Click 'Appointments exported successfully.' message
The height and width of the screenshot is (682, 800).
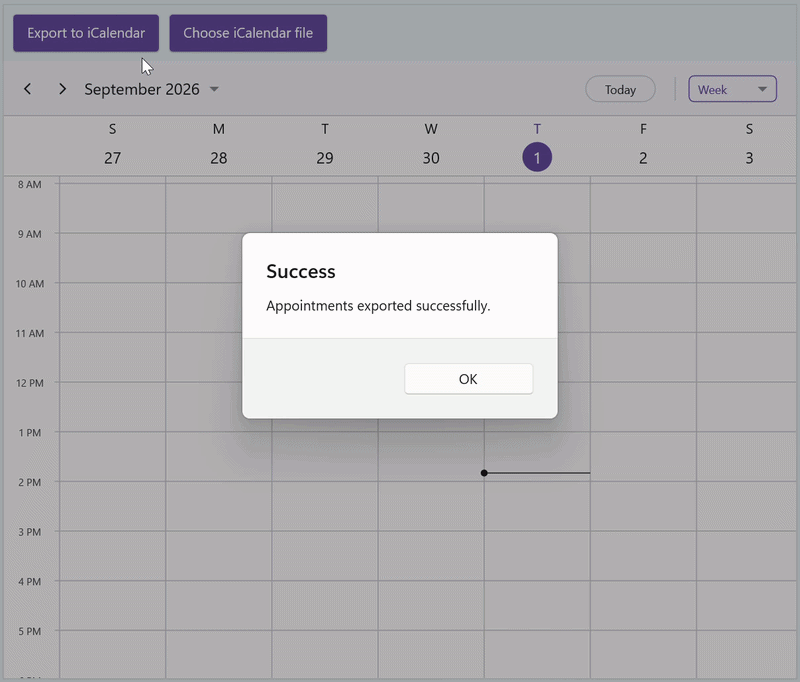click(x=378, y=306)
